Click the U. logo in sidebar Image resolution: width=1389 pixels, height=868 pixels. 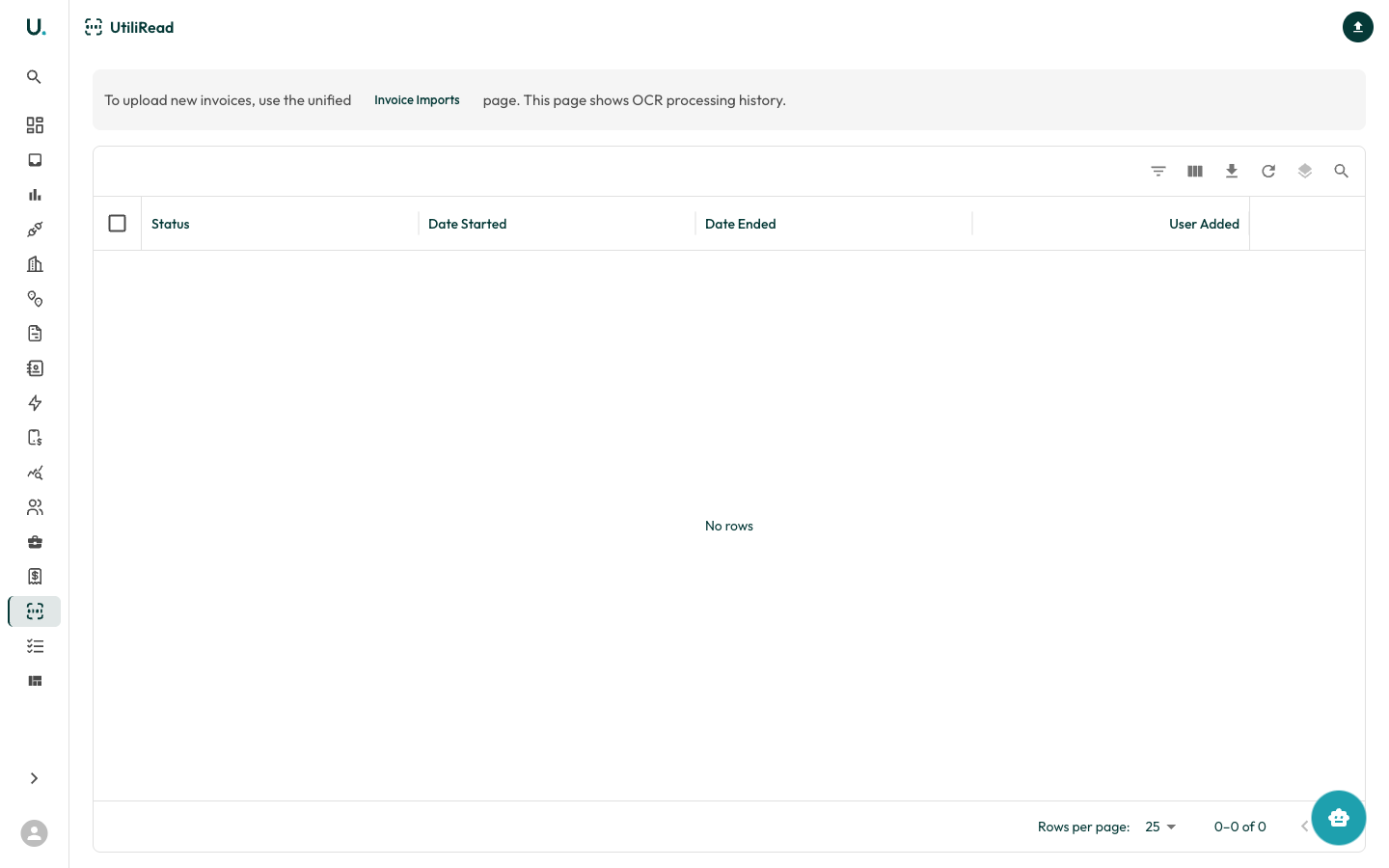pyautogui.click(x=36, y=27)
